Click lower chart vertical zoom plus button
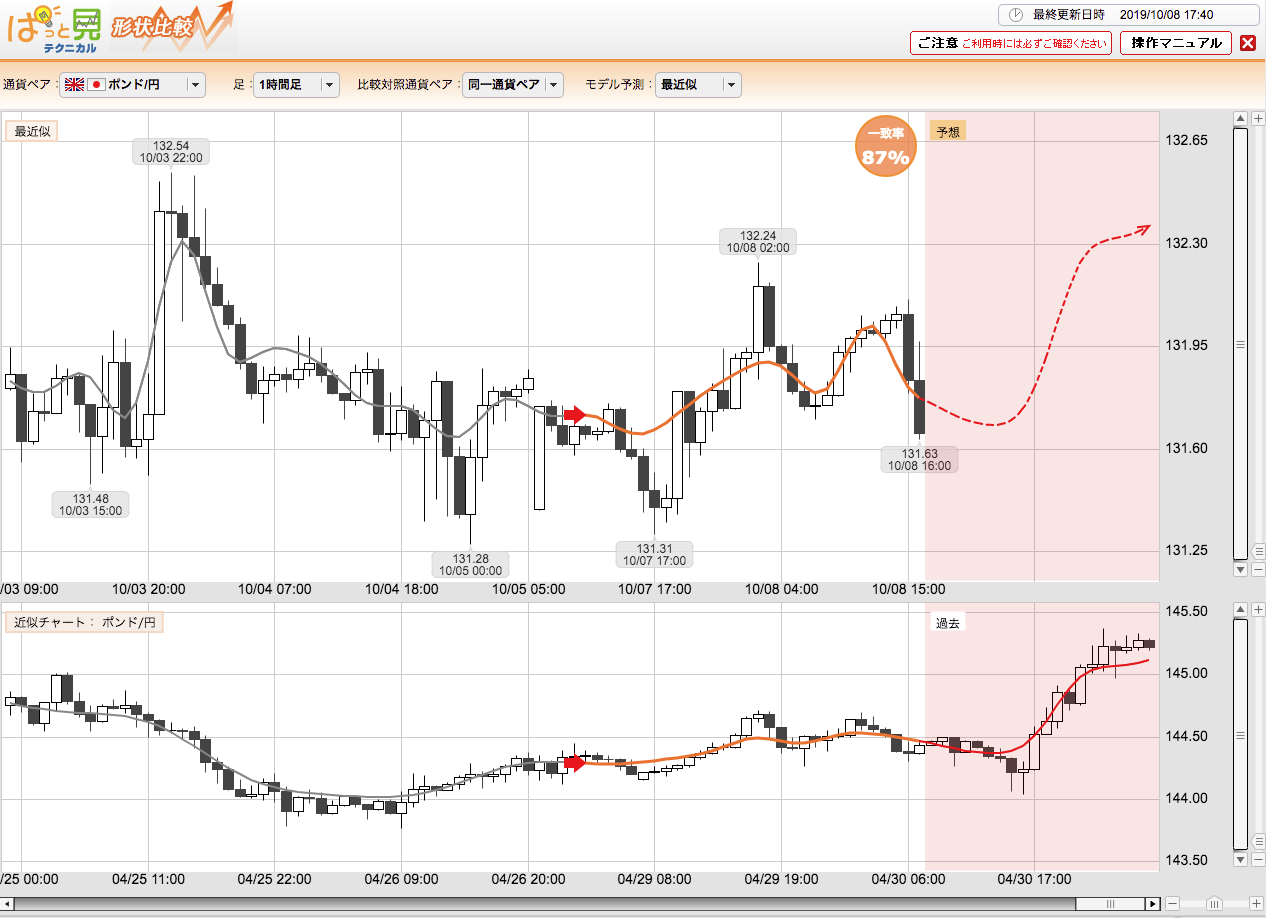The image size is (1266, 918). pyautogui.click(x=1258, y=609)
